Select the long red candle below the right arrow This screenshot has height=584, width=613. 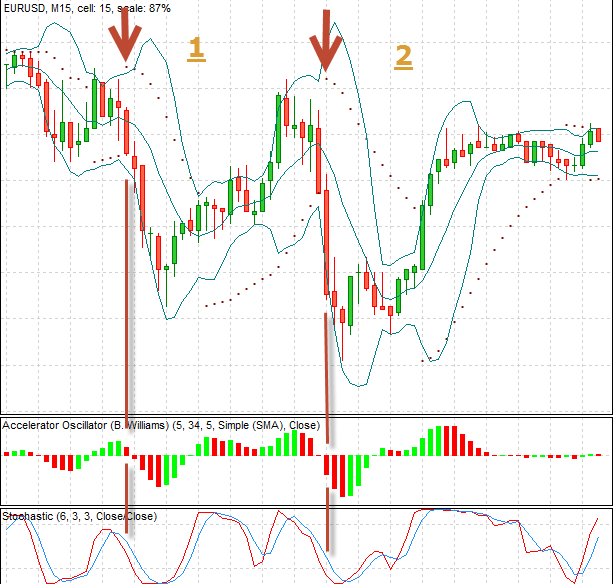327,243
